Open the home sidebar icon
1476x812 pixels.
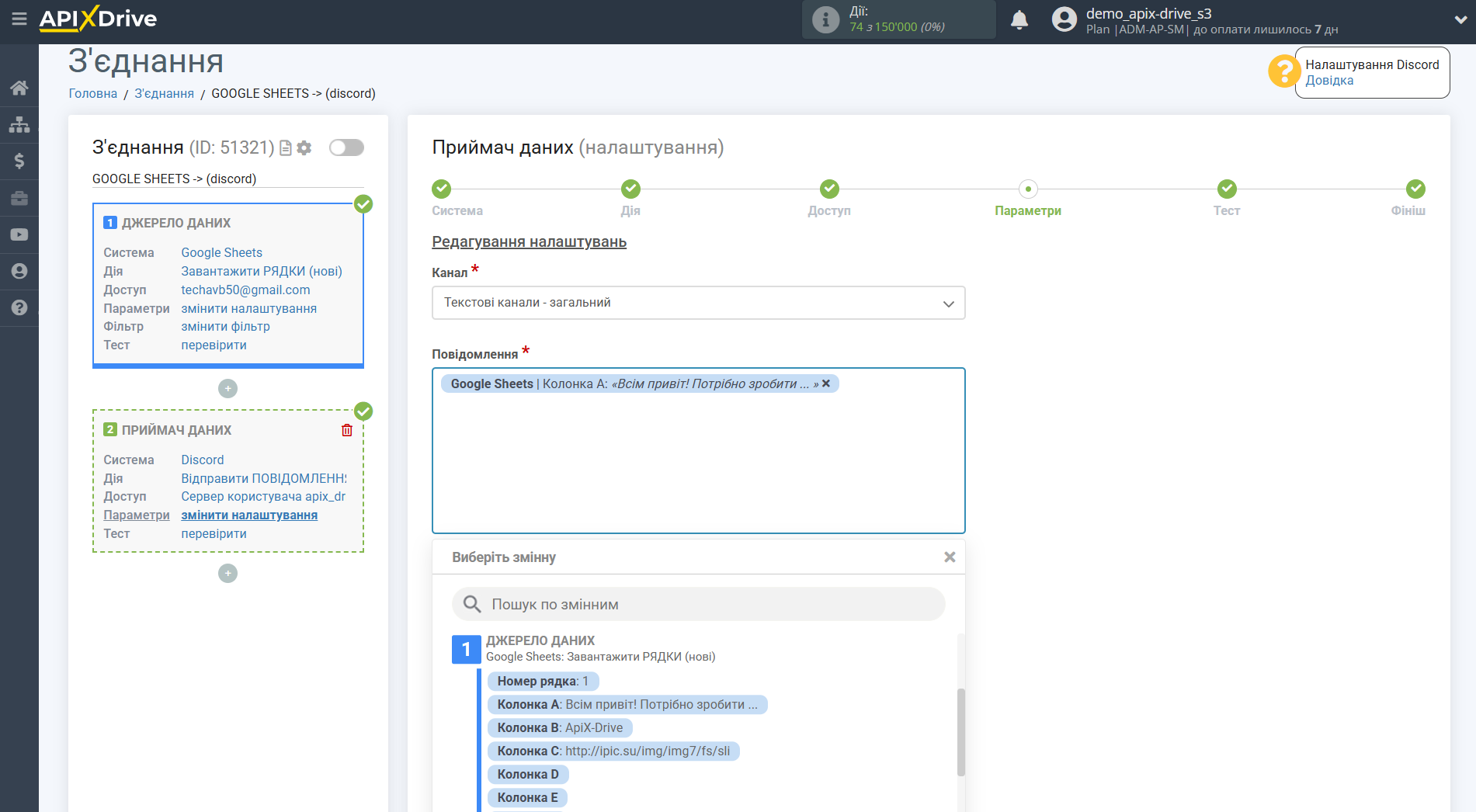pos(19,88)
